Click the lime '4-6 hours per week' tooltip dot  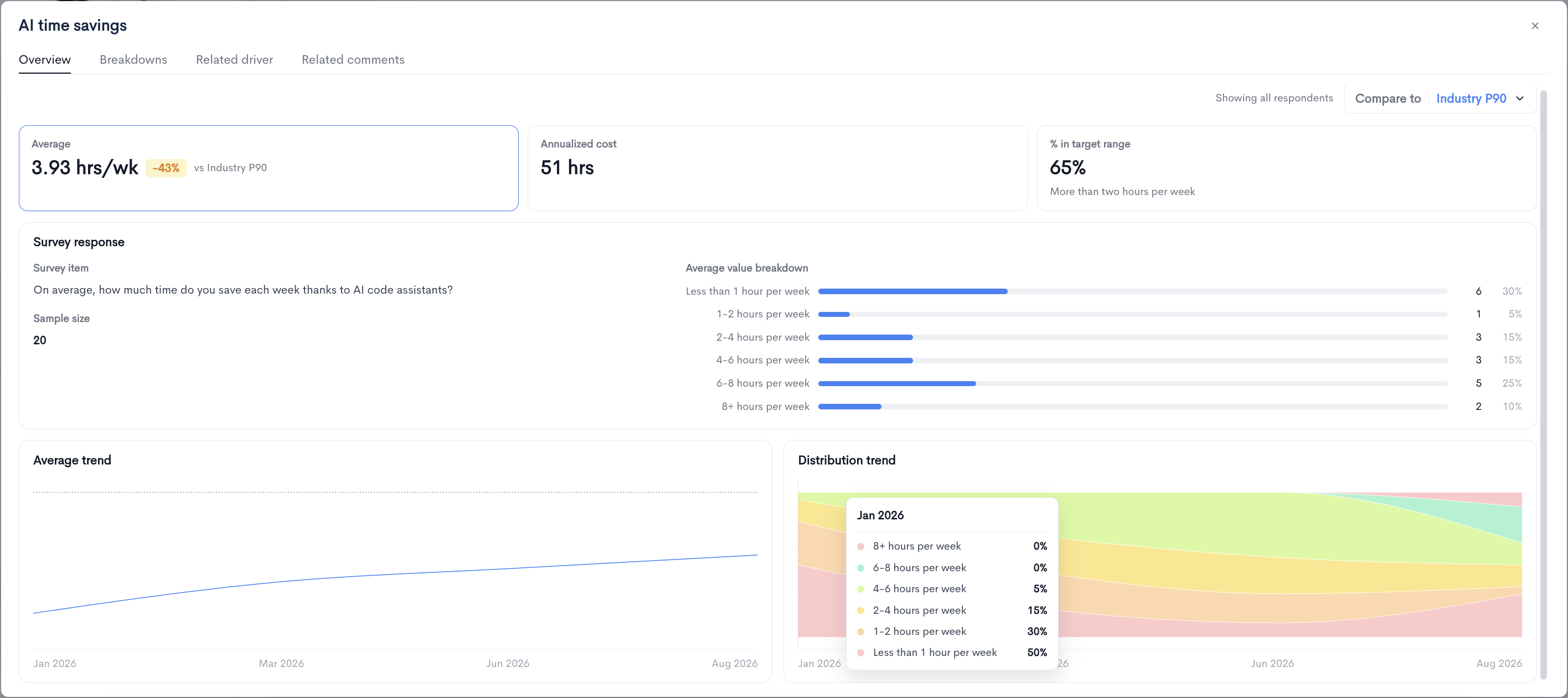tap(861, 589)
